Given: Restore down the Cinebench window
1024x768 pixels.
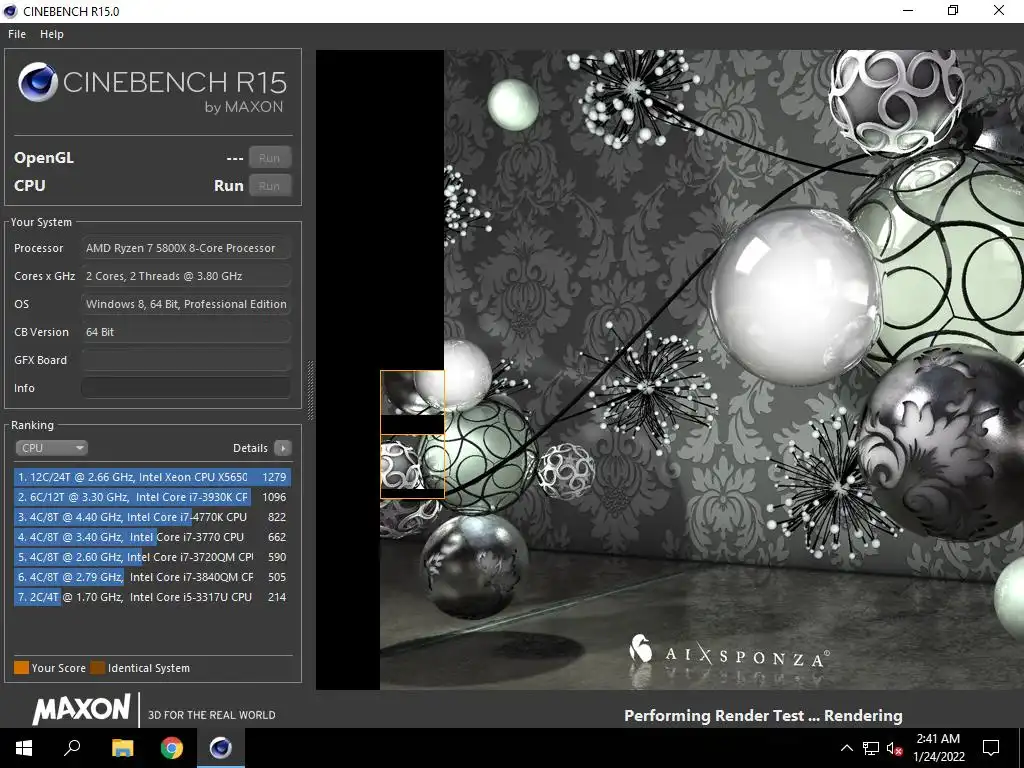Looking at the screenshot, I should [953, 10].
